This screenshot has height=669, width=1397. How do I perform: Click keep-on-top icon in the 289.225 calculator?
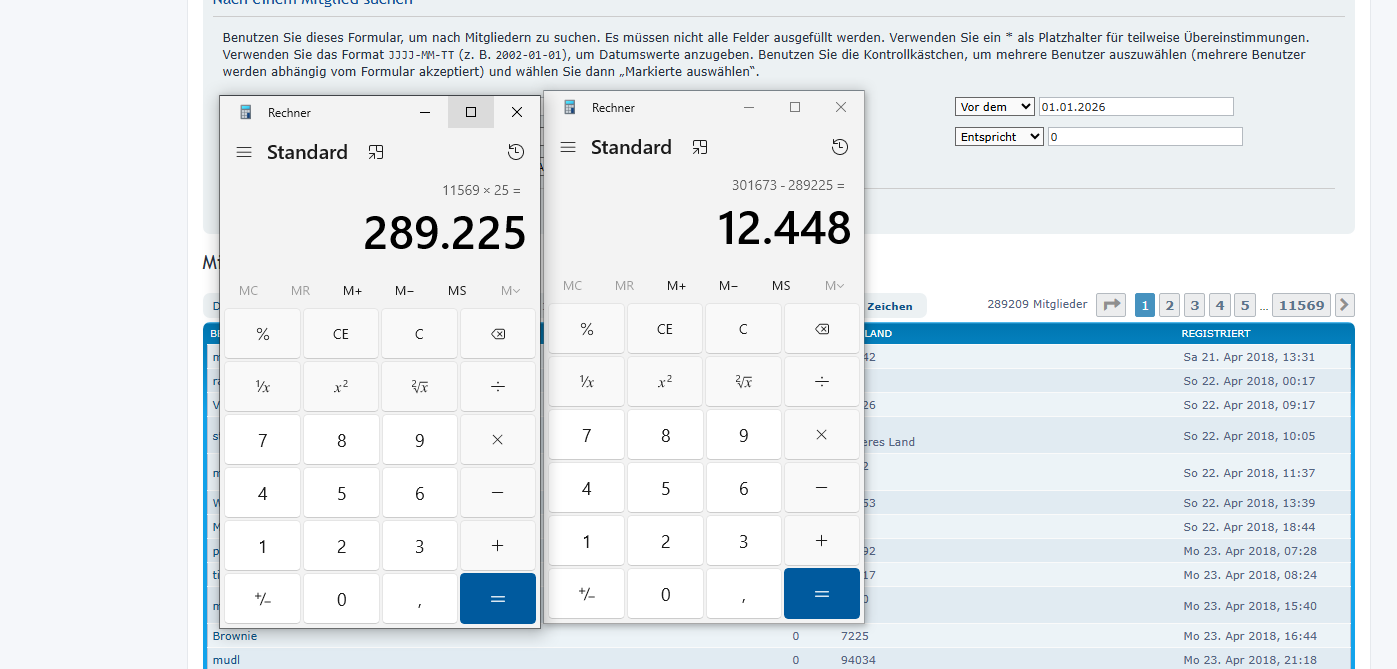pos(376,153)
